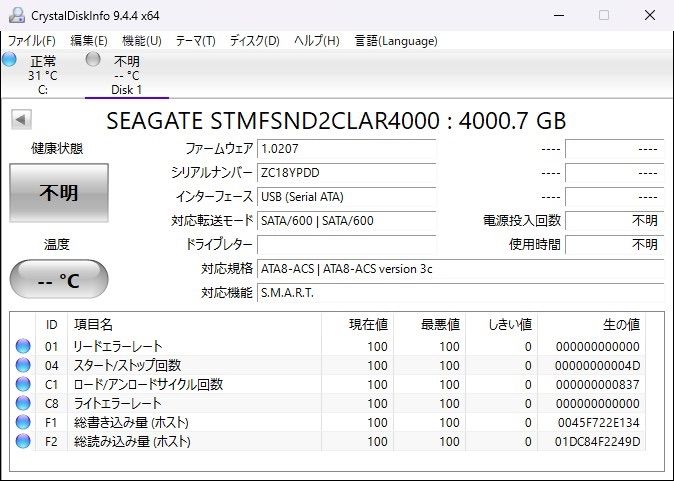Select the Disk 1 drive tab
674x481 pixels.
tap(126, 75)
